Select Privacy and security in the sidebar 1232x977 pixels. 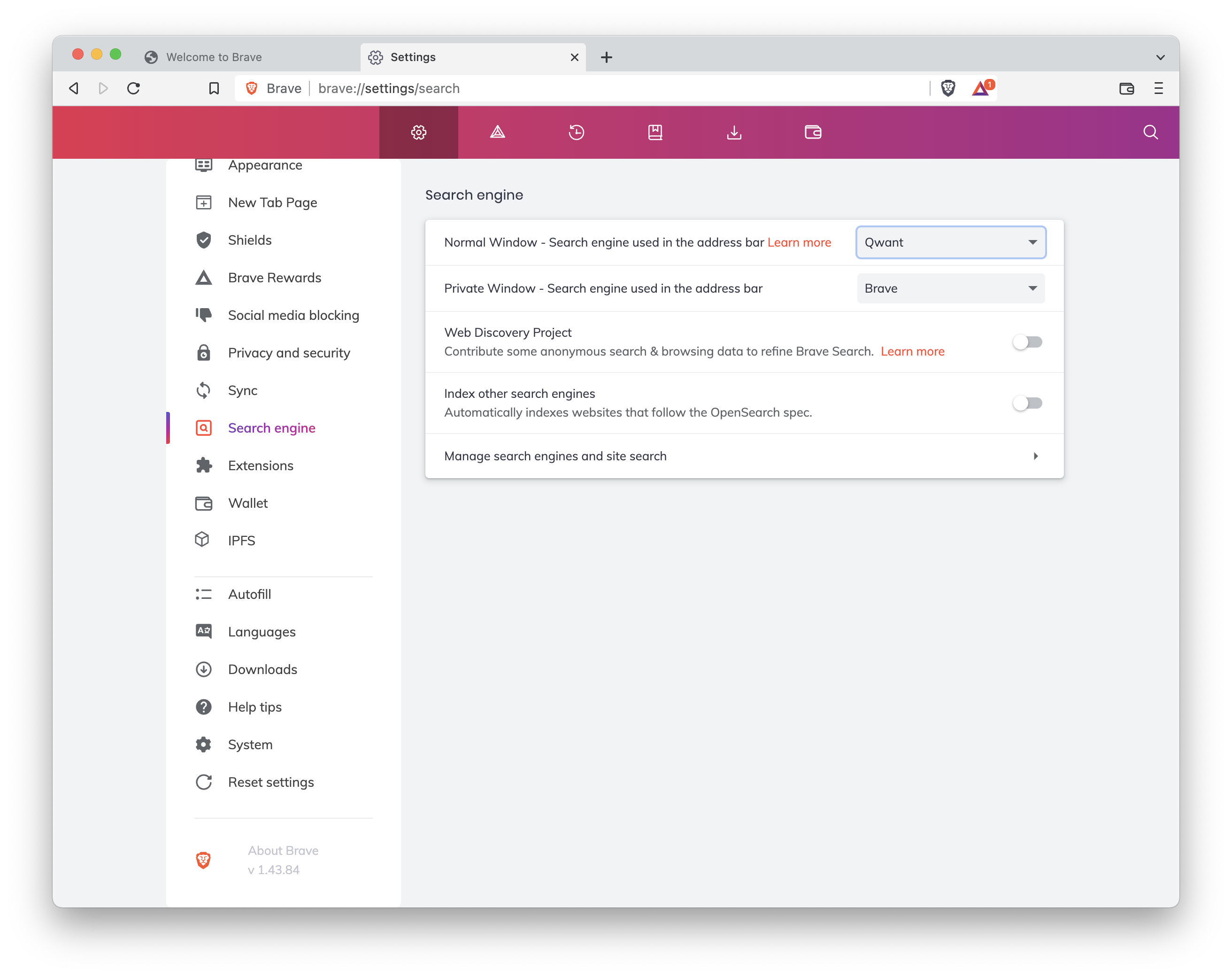(289, 353)
